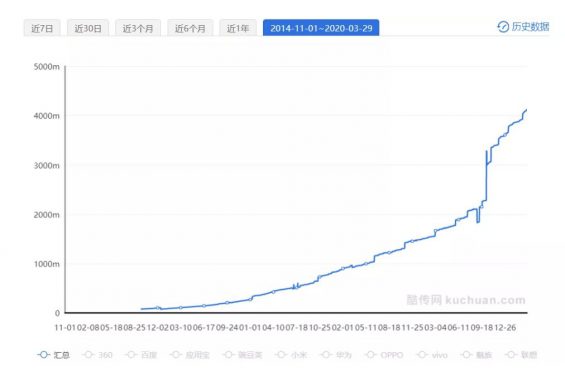This screenshot has width=565, height=381.
Task: Select the 近7日 tab
Action: click(42, 28)
